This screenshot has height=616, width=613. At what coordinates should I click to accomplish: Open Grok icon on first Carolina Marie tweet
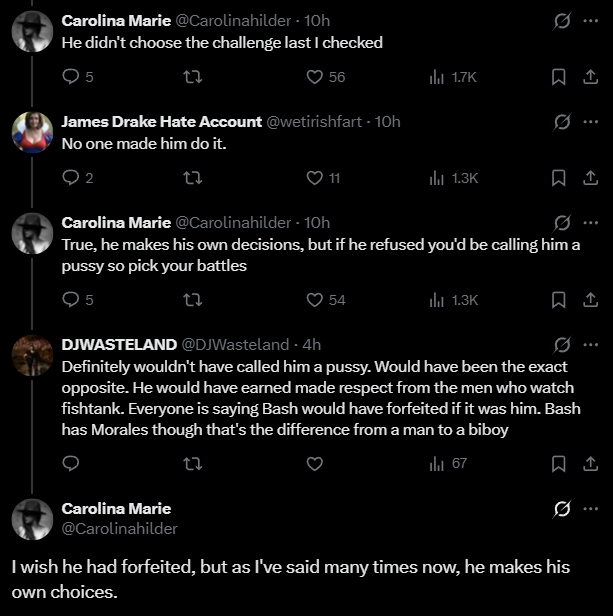pos(562,21)
